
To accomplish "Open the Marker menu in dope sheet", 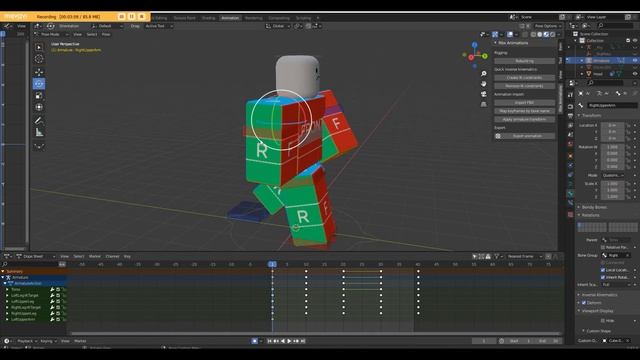I will pyautogui.click(x=95, y=256).
